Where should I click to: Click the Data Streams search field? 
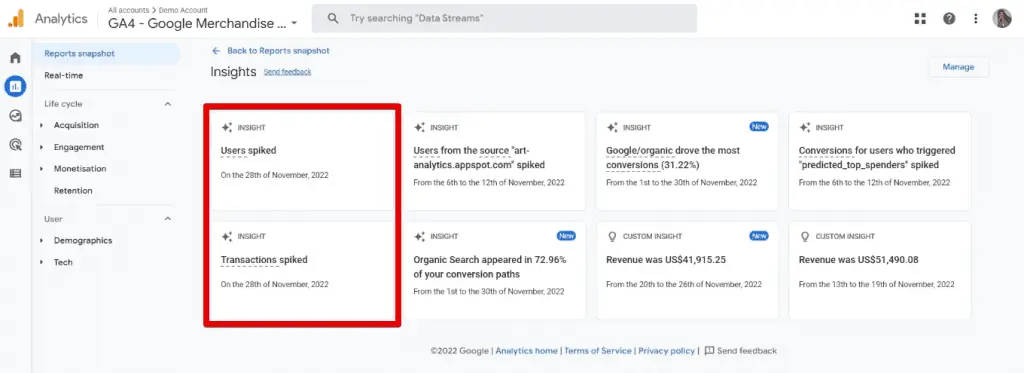point(504,18)
